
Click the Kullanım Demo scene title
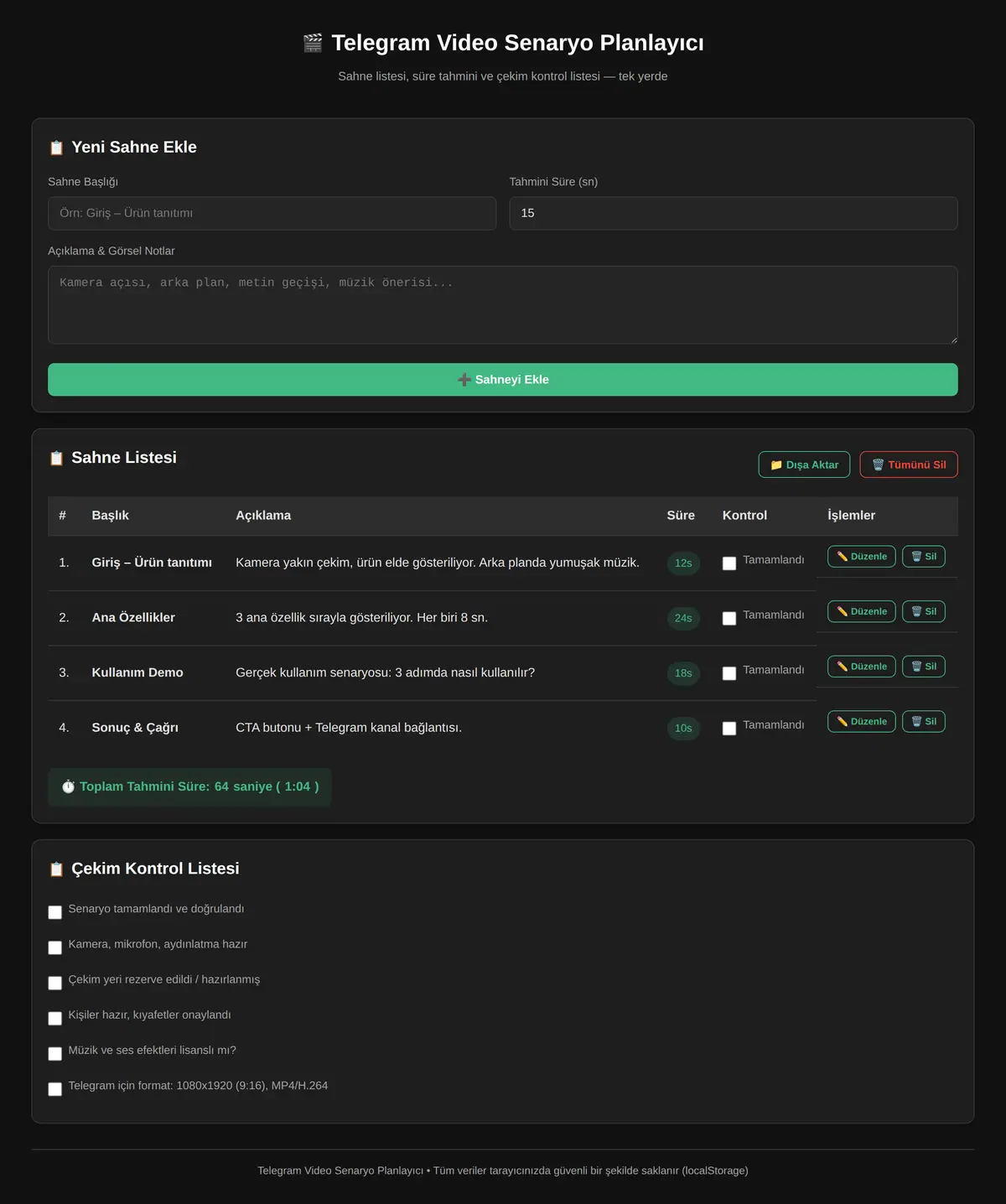coord(137,672)
